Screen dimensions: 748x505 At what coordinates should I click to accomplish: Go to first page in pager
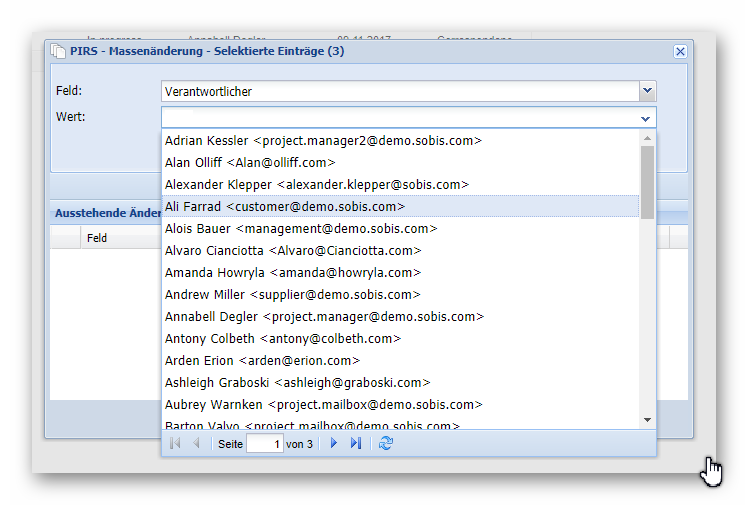176,443
